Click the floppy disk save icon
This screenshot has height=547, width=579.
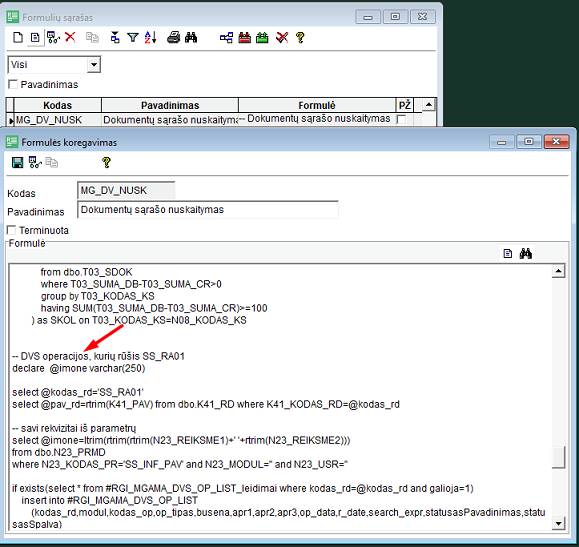17,163
